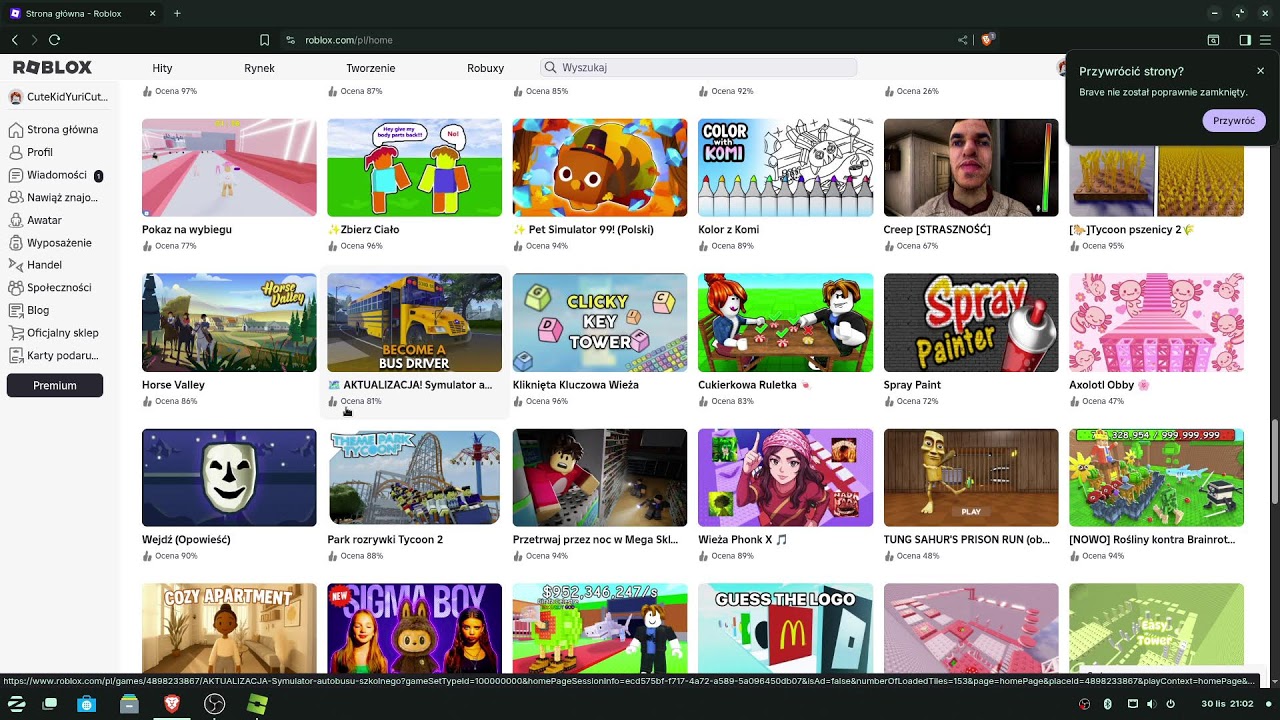Click the Wyszukaj search field
1280x720 pixels.
coord(699,67)
